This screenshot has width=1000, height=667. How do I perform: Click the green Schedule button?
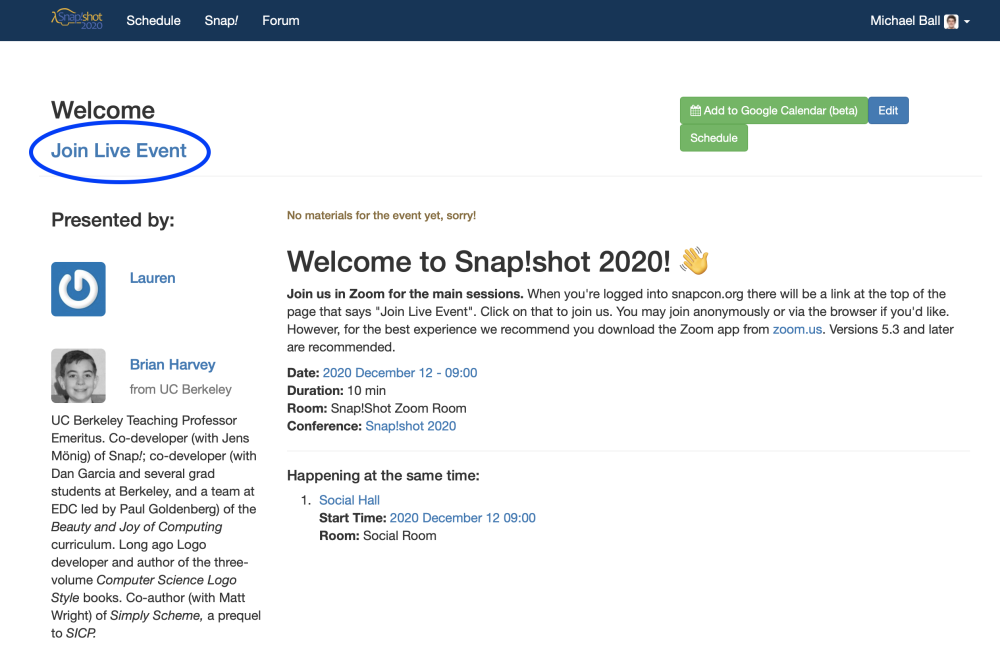pyautogui.click(x=714, y=138)
